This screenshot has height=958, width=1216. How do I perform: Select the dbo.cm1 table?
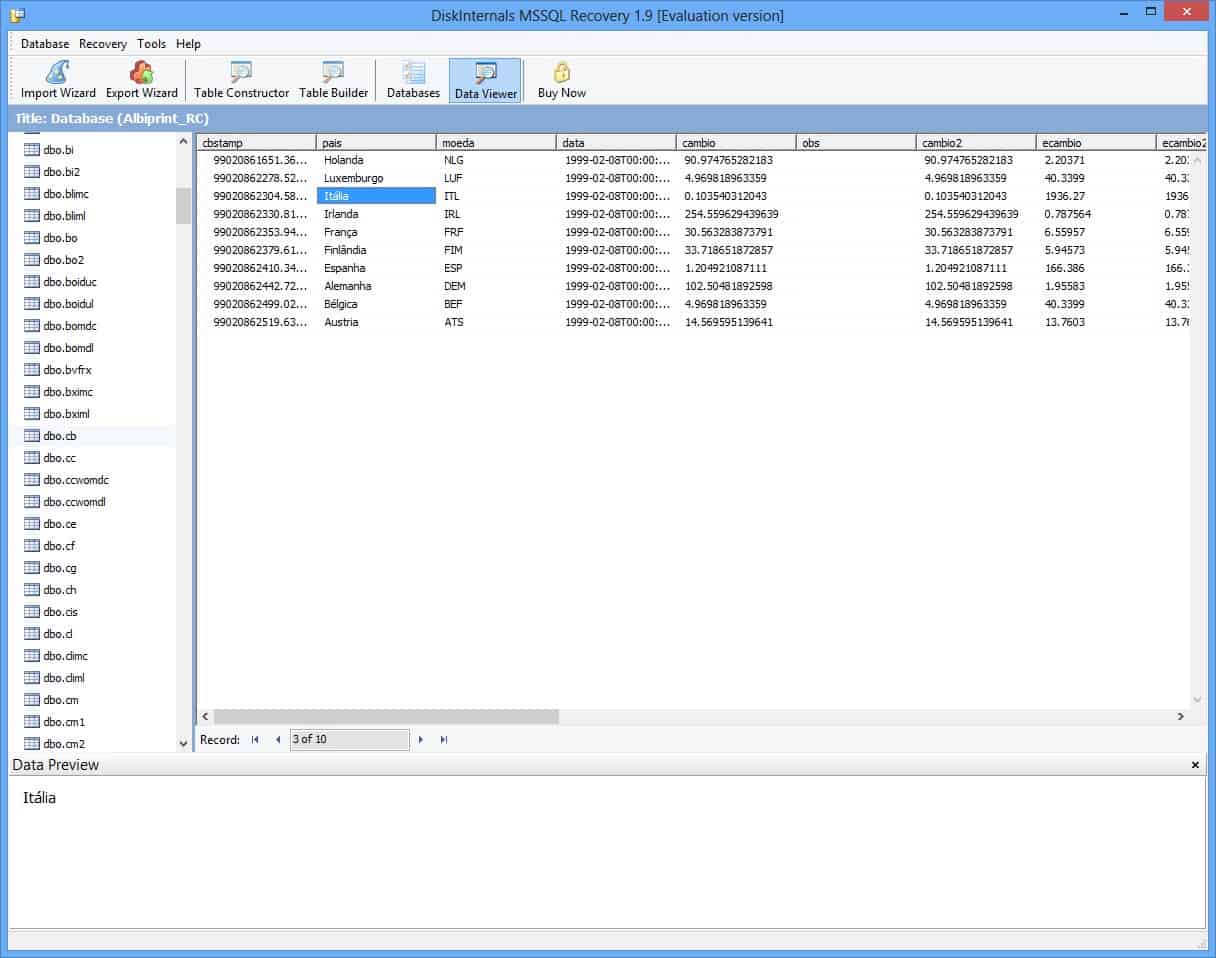pos(64,722)
